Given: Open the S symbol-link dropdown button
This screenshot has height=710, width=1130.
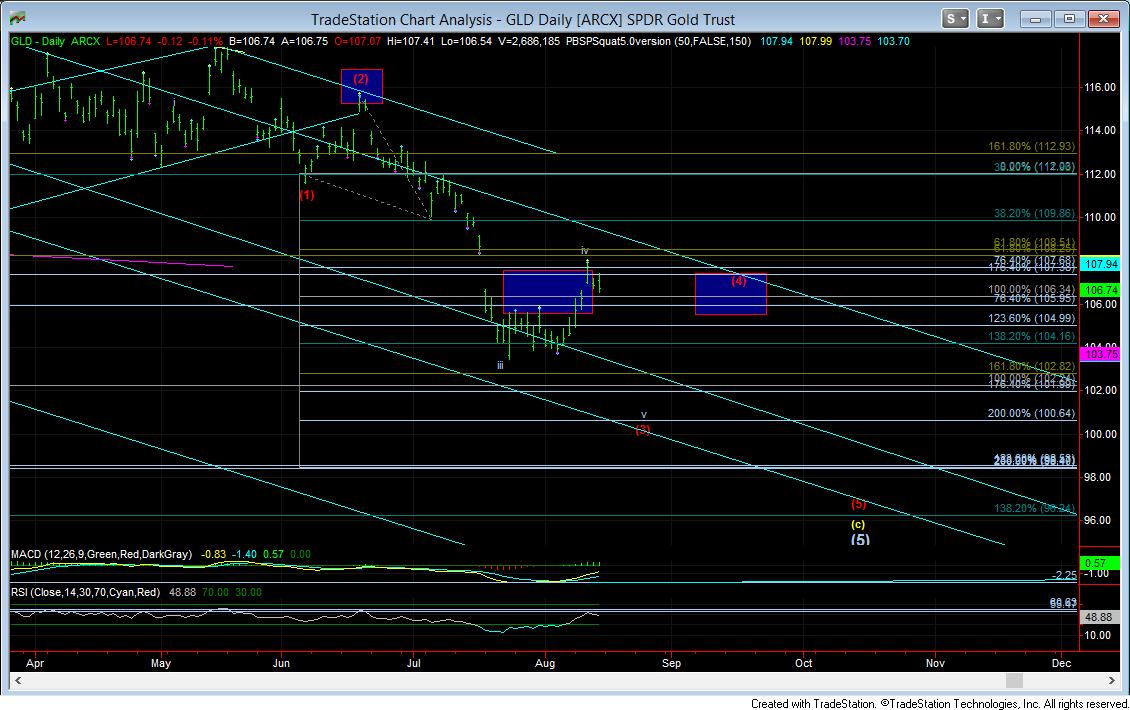Looking at the screenshot, I should (x=955, y=19).
